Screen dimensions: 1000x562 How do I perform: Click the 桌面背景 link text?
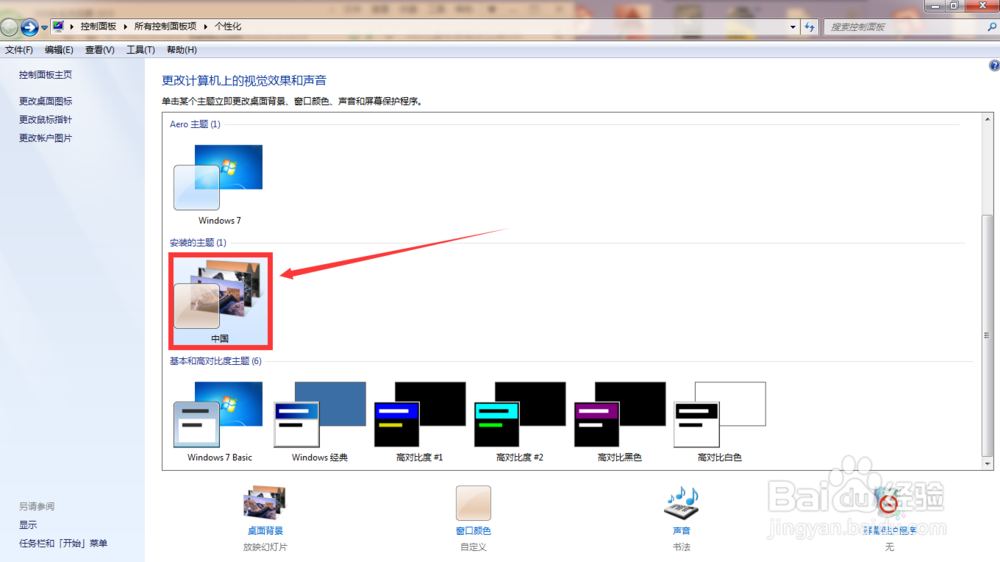265,531
